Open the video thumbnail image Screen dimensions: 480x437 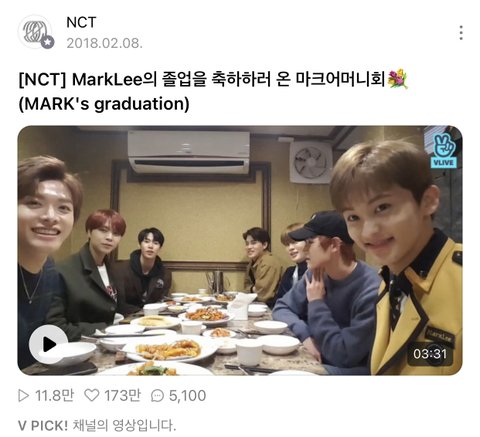[x=240, y=250]
